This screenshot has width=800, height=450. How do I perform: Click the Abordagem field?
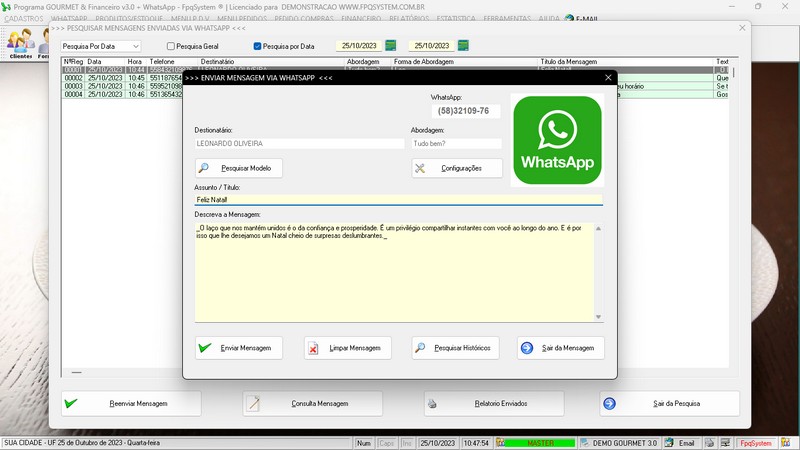click(x=456, y=144)
